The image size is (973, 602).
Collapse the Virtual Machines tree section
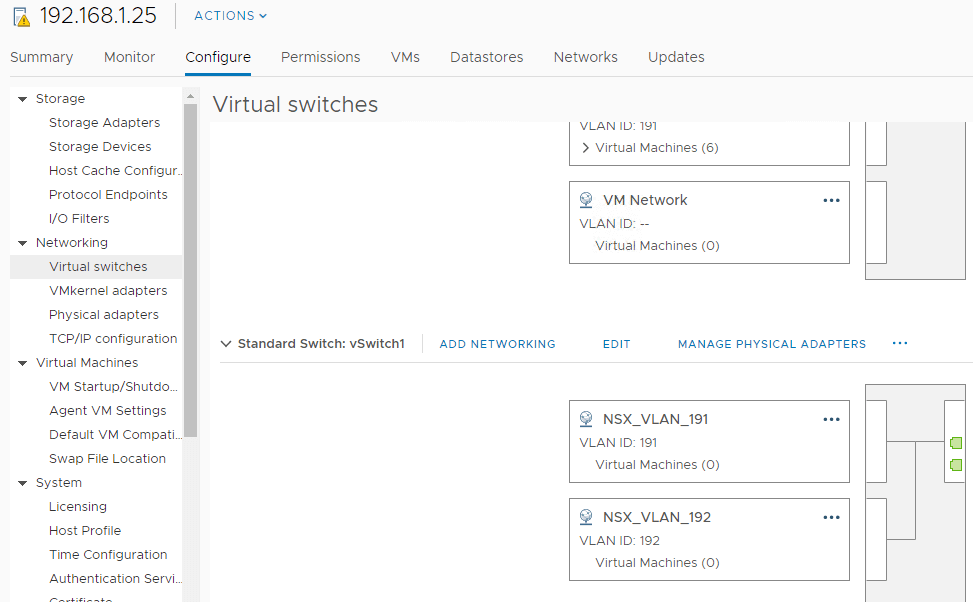pos(23,363)
